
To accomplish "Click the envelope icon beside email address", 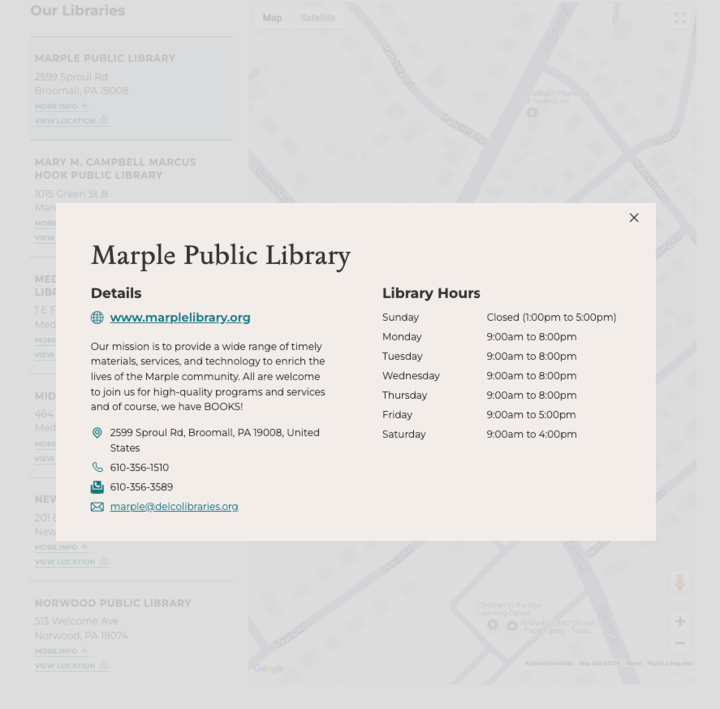I will point(97,506).
